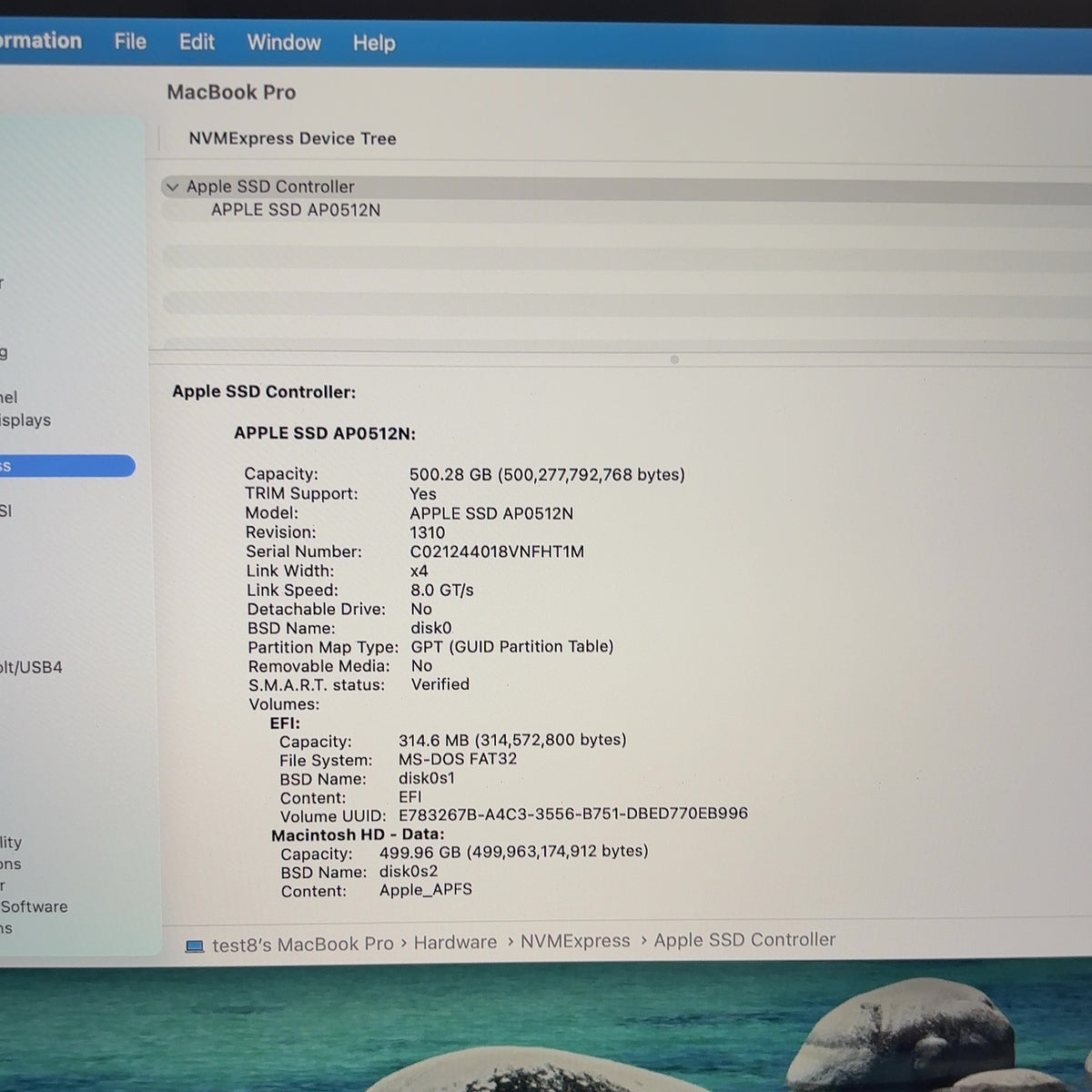Click the S.M.A.R.T. status Verified value

[440, 684]
